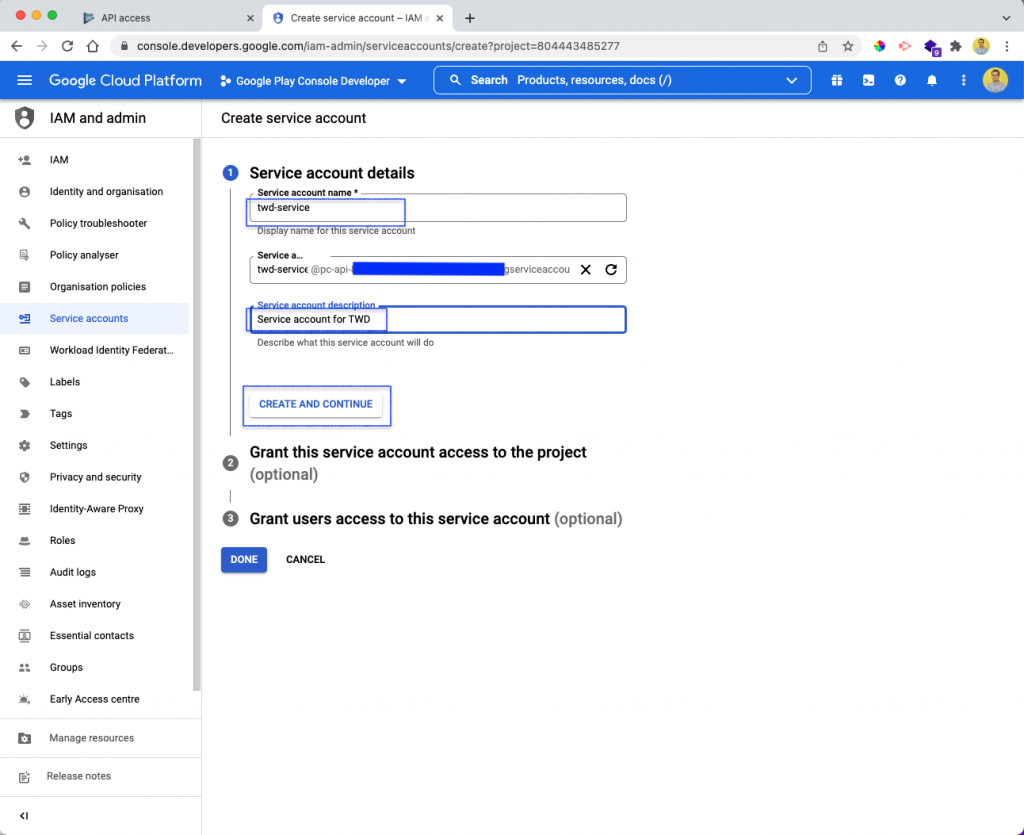Open the Chrome three-dot menu
The image size is (1024, 835).
point(1007,46)
